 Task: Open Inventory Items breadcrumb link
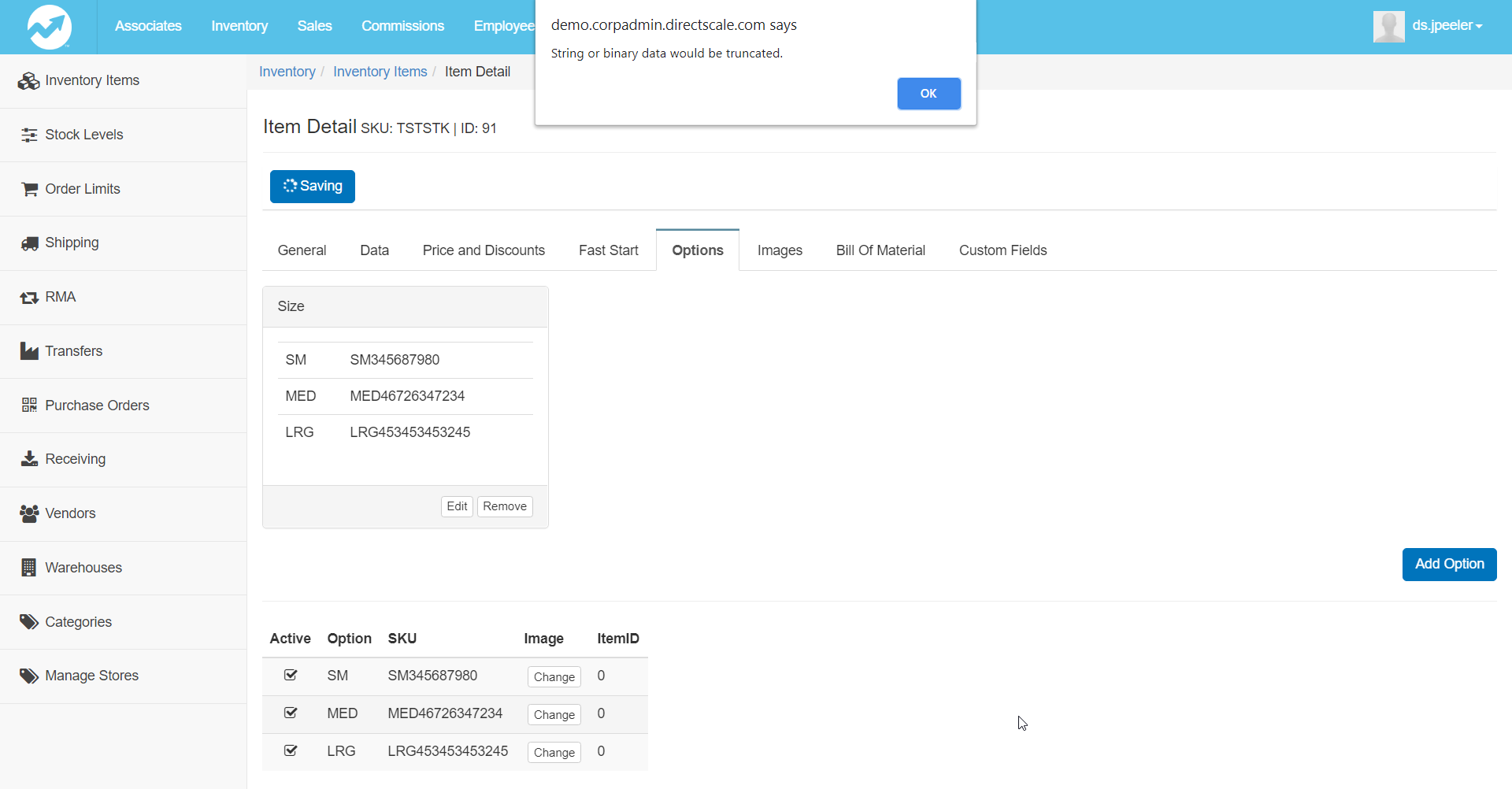tap(380, 72)
